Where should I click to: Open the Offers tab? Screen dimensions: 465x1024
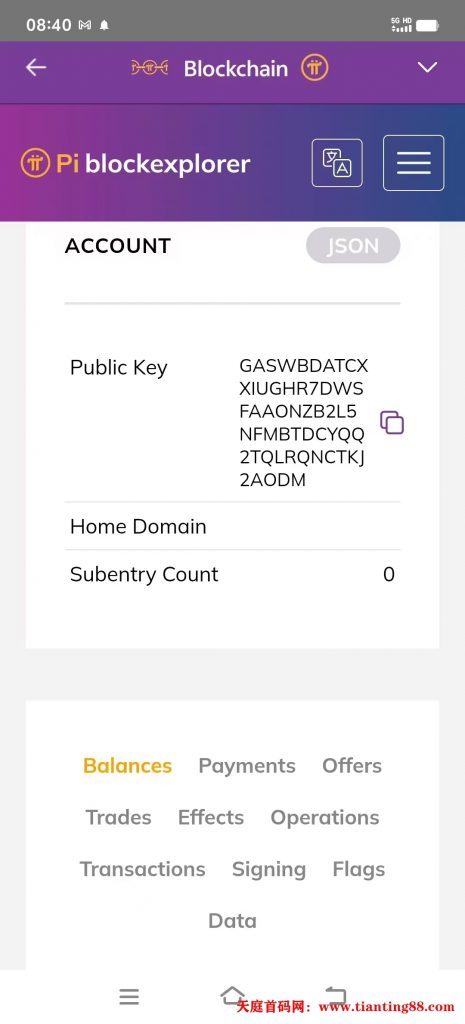click(352, 765)
